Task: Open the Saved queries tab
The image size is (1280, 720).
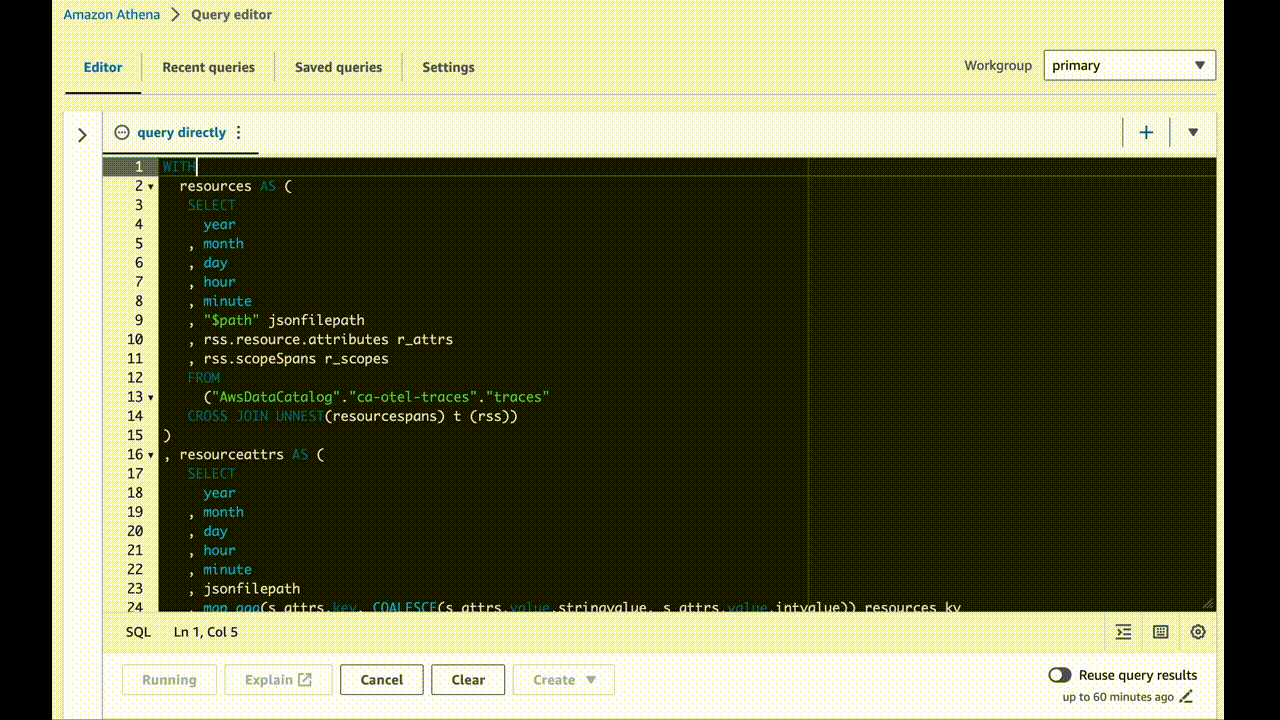Action: click(x=338, y=67)
